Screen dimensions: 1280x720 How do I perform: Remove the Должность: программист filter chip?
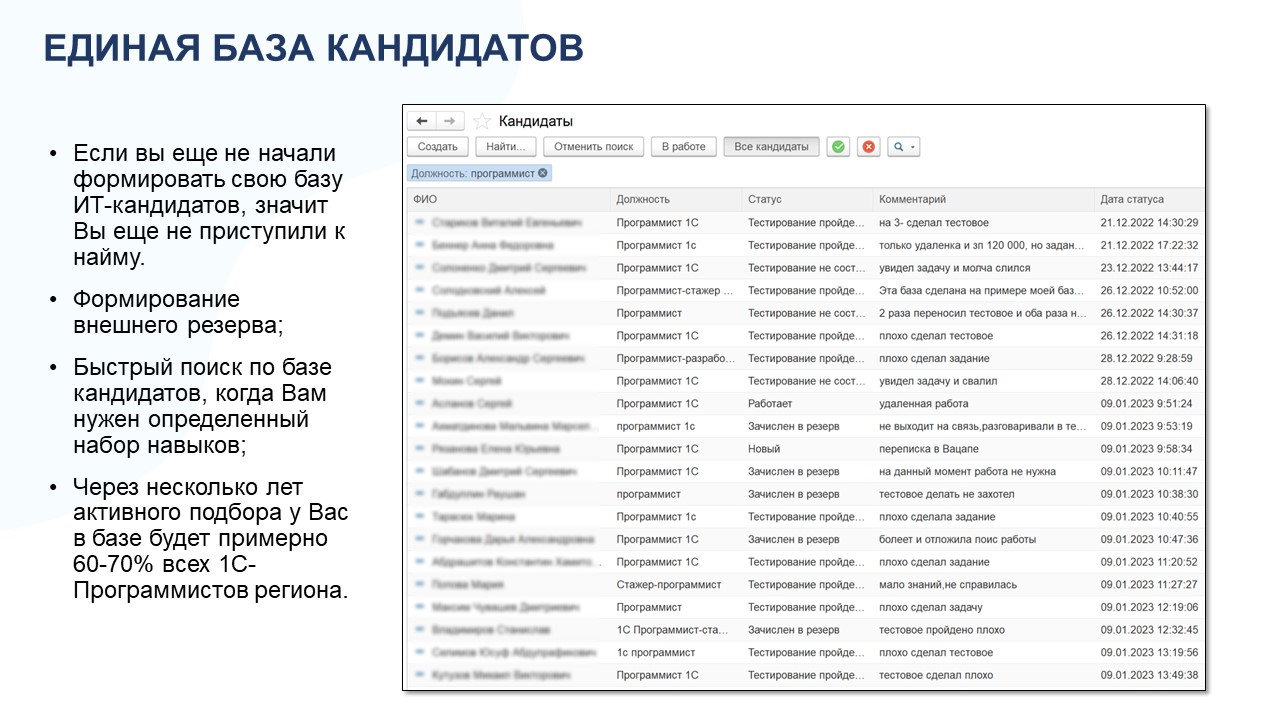[543, 170]
